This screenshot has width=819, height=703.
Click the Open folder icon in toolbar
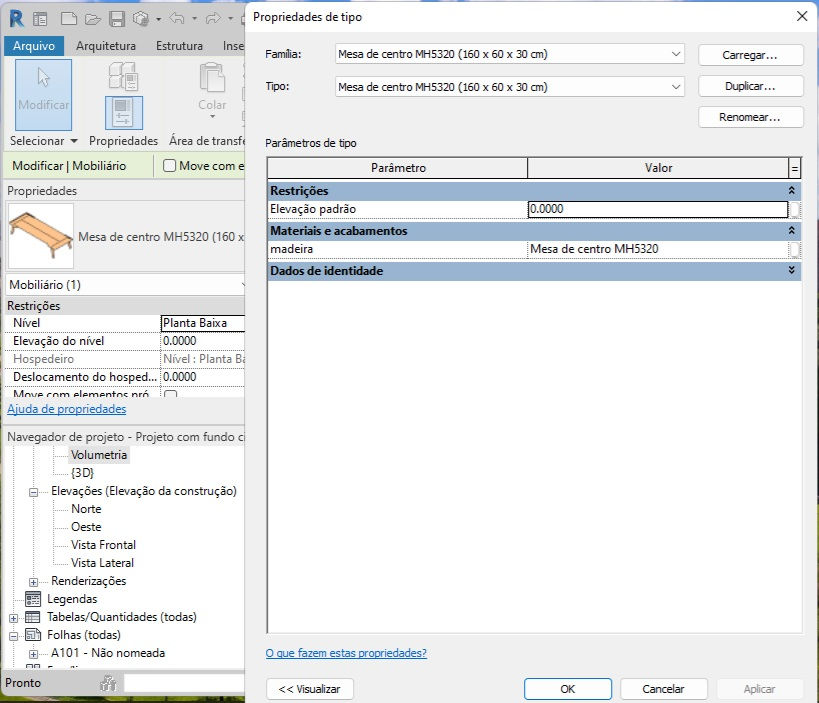(93, 19)
